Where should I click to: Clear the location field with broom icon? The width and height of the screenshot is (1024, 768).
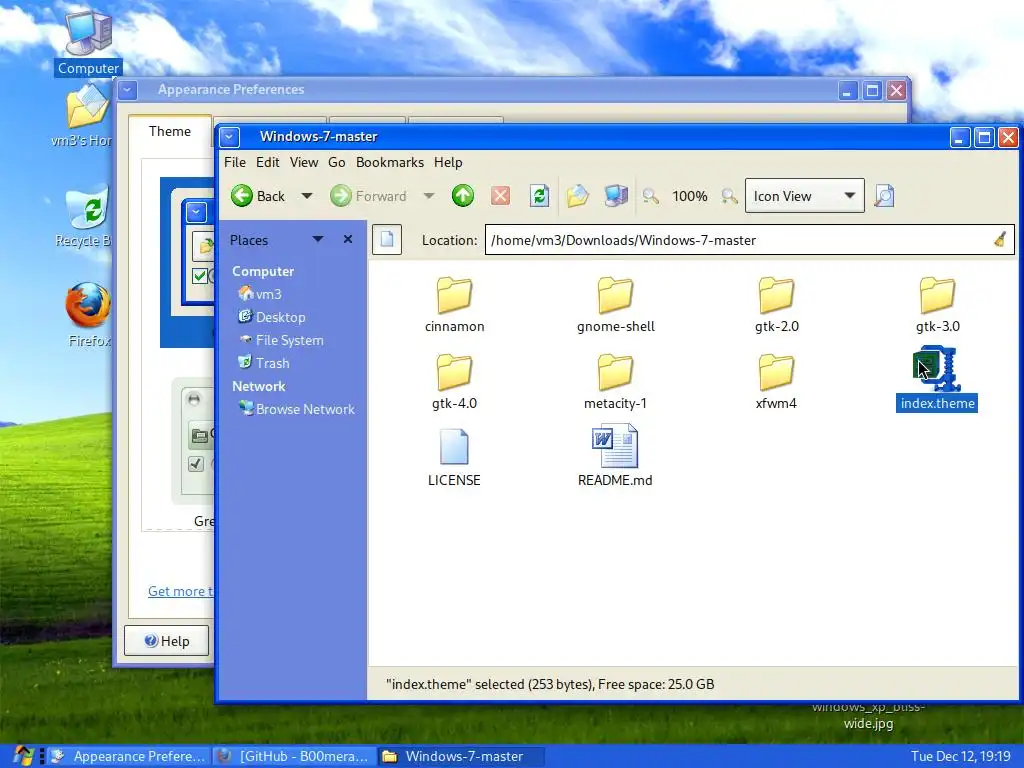(1000, 240)
